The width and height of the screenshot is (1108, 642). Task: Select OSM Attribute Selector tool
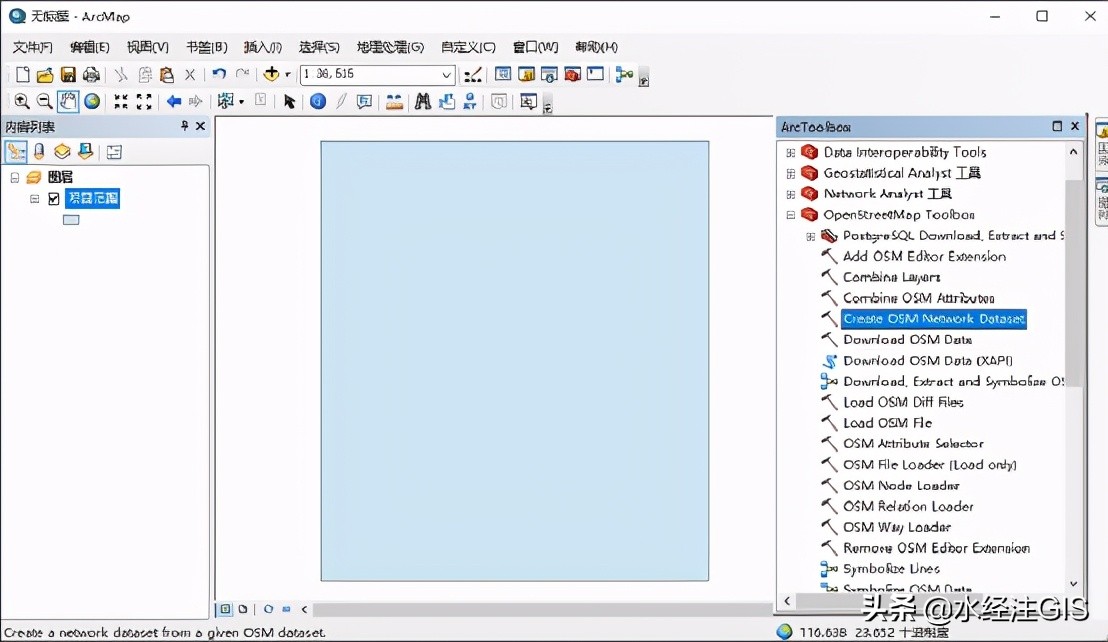point(913,444)
